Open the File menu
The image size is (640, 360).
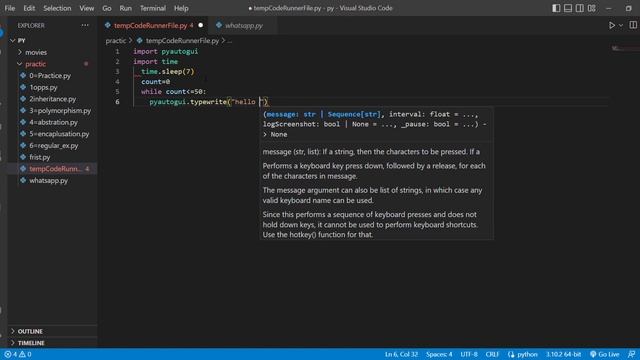[x=10, y=8]
